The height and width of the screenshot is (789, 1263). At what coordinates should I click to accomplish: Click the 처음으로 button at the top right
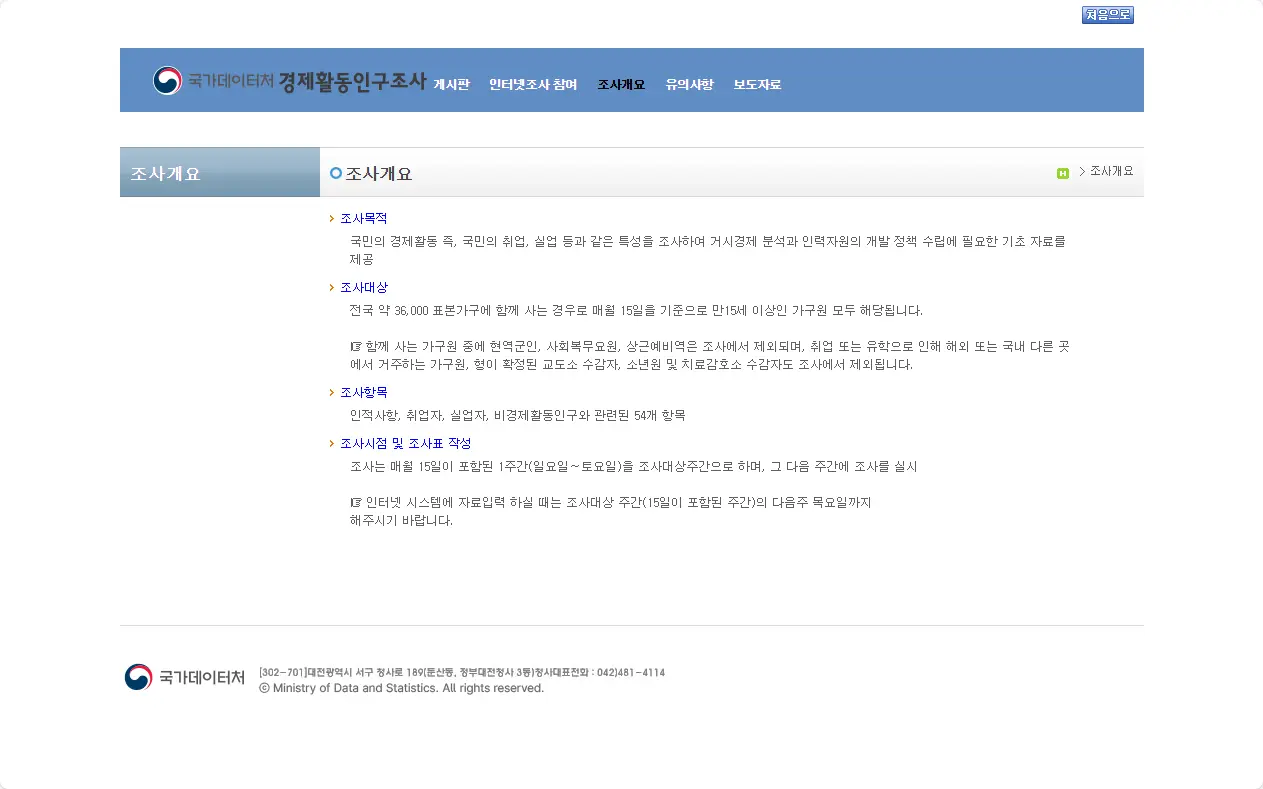(x=1108, y=14)
